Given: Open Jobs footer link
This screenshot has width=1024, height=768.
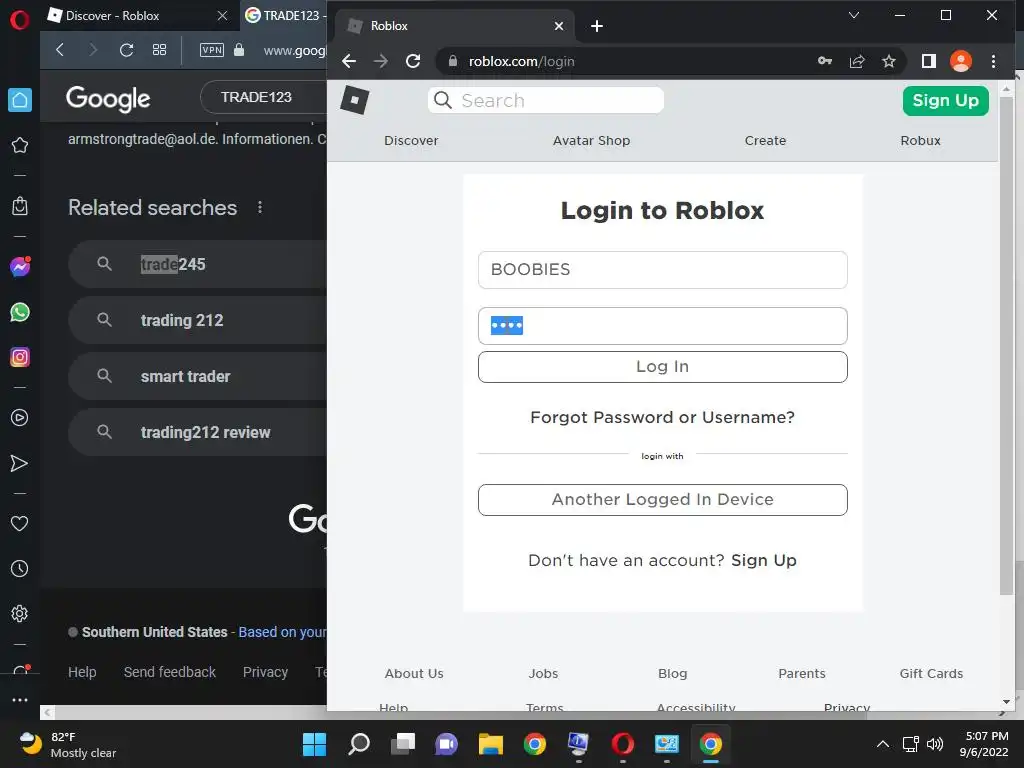Looking at the screenshot, I should pos(543,673).
